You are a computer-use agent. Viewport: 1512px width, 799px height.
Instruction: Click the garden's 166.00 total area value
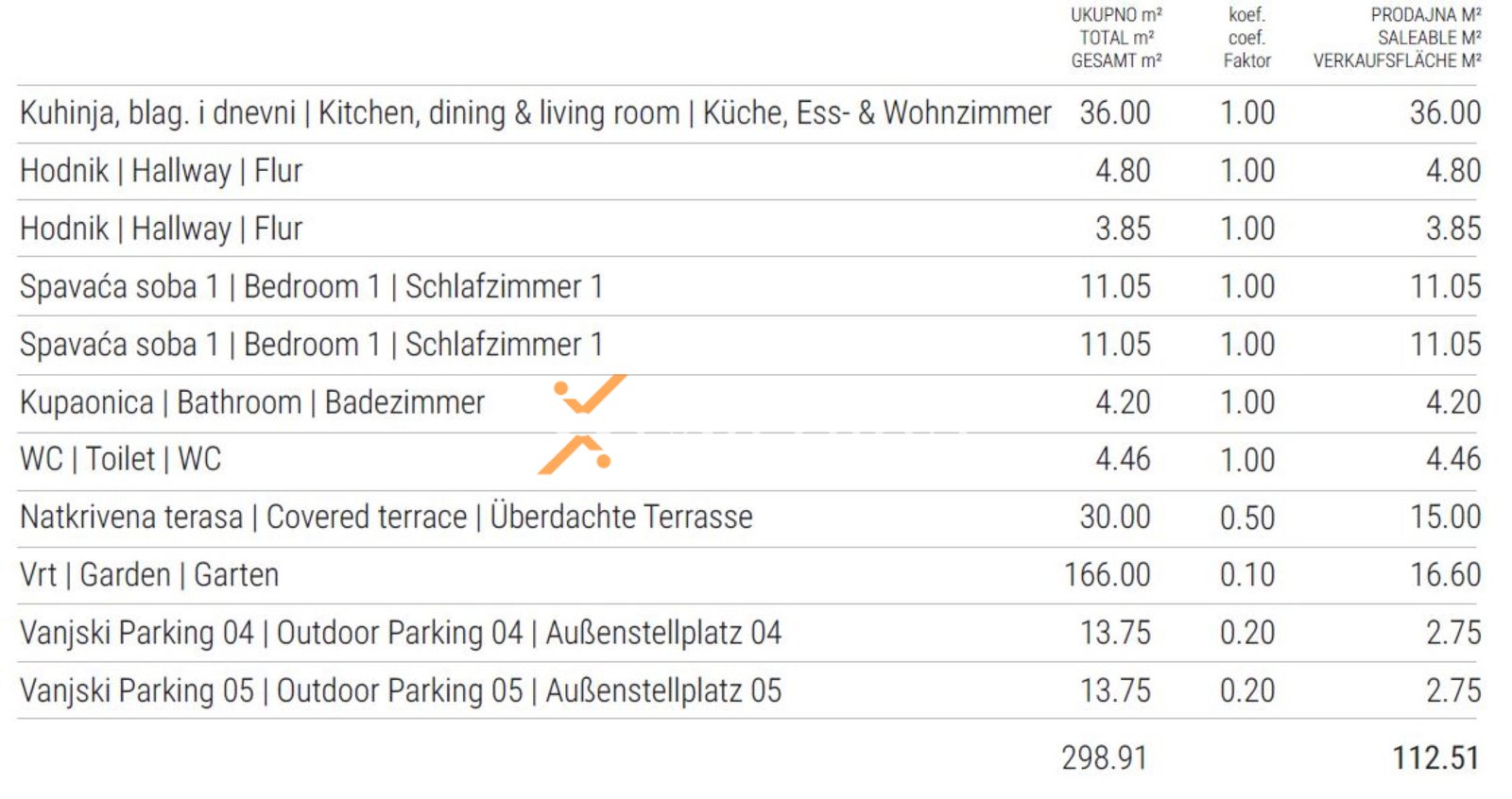(x=1108, y=575)
